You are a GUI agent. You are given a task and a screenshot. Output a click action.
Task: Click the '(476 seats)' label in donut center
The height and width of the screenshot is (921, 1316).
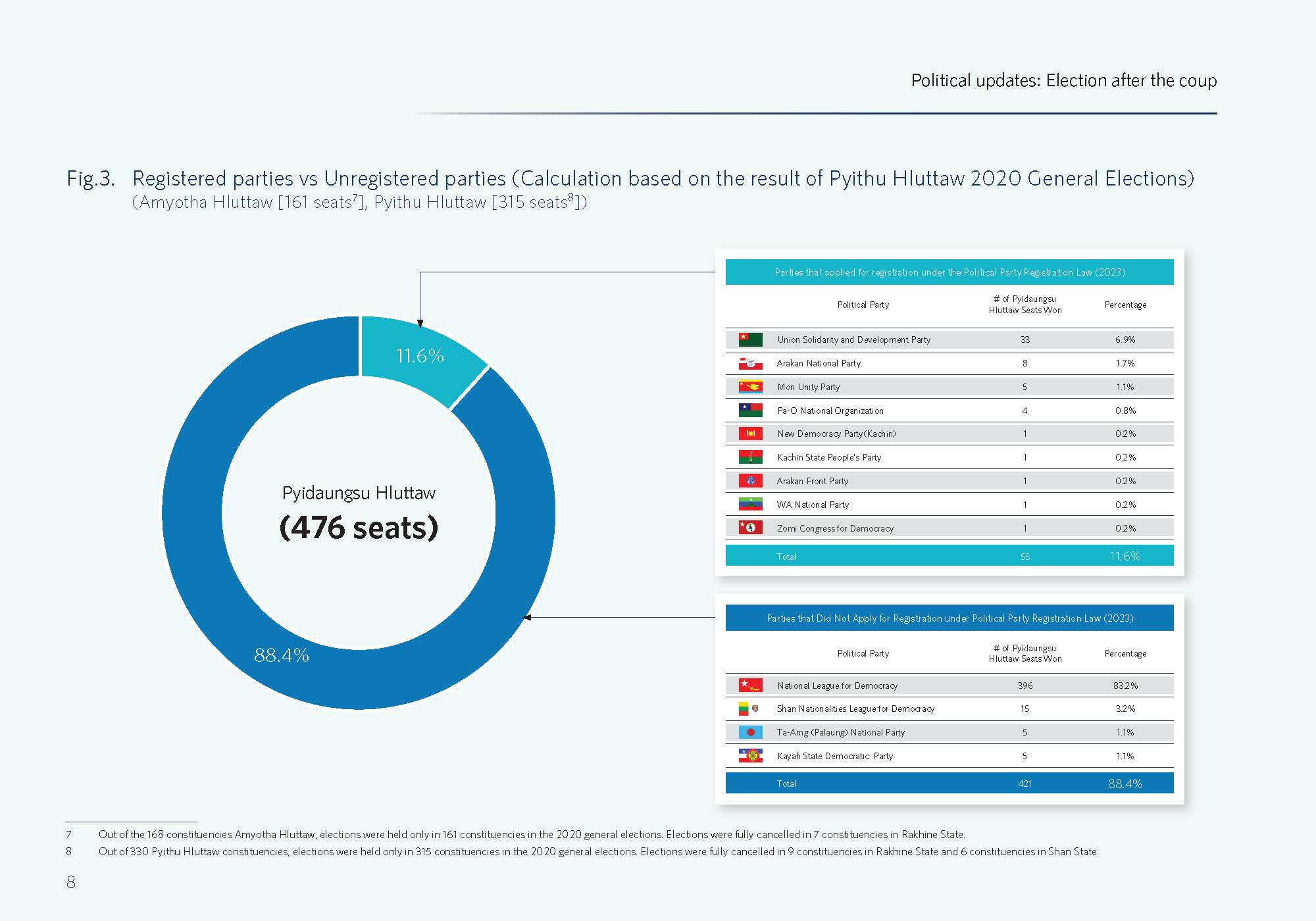(x=359, y=528)
